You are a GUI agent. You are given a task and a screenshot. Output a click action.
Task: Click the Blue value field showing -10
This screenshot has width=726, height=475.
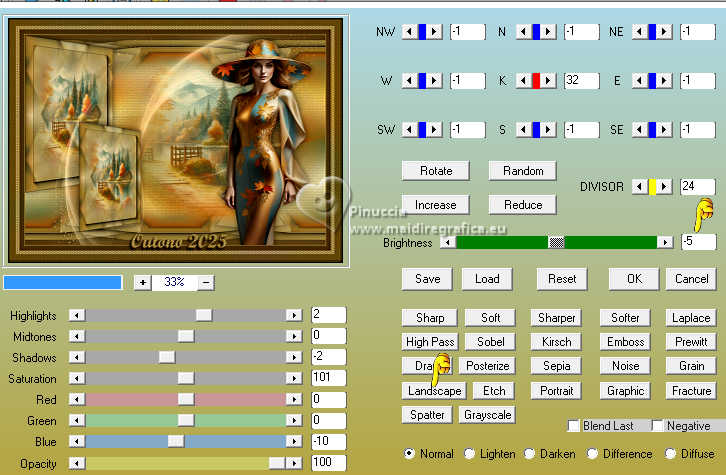(329, 441)
